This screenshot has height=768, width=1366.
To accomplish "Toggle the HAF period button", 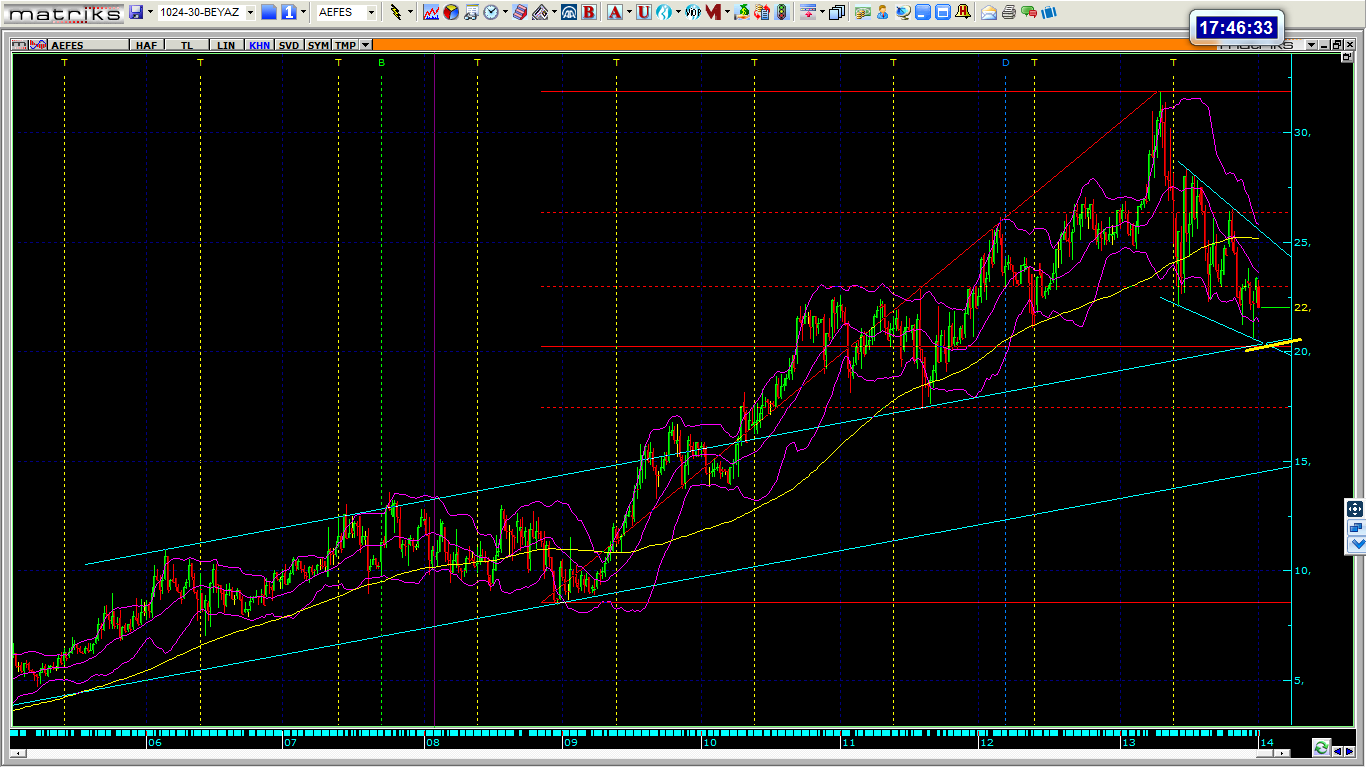I will click(x=146, y=45).
